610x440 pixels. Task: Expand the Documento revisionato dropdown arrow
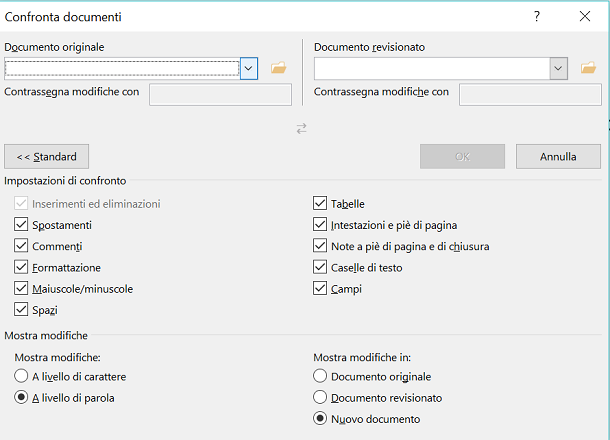[558, 68]
